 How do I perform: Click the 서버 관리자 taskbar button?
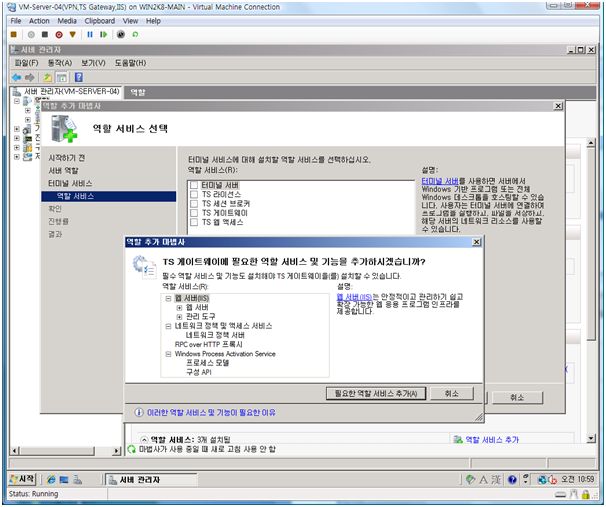click(151, 480)
